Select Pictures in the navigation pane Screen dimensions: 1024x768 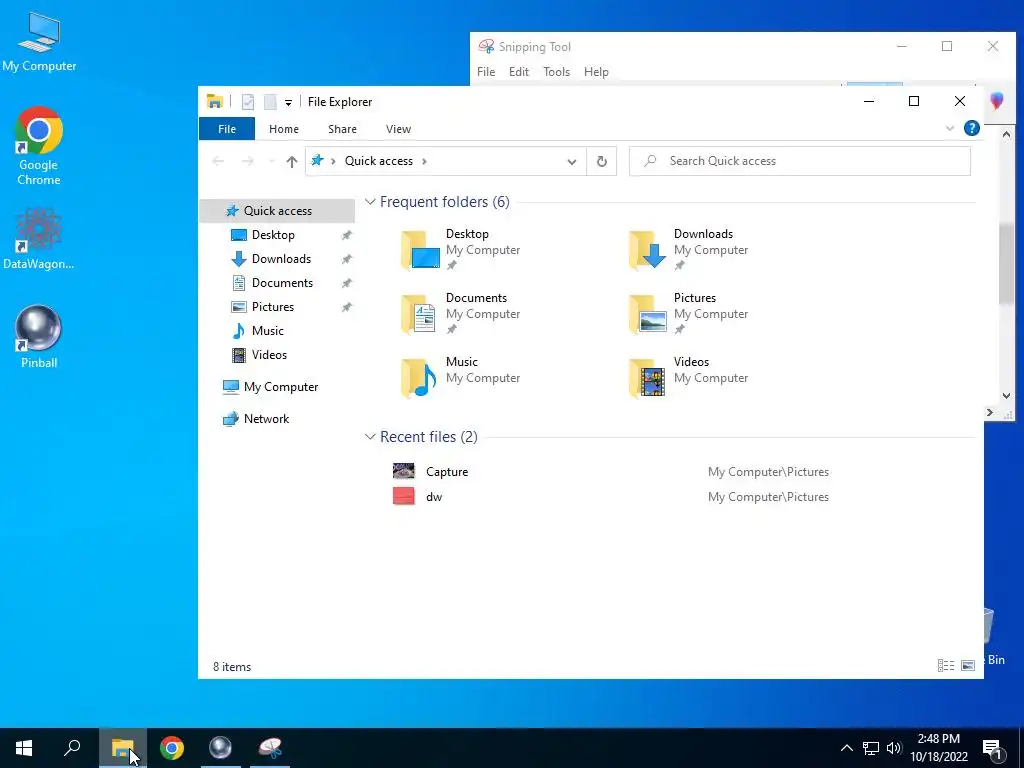(272, 307)
